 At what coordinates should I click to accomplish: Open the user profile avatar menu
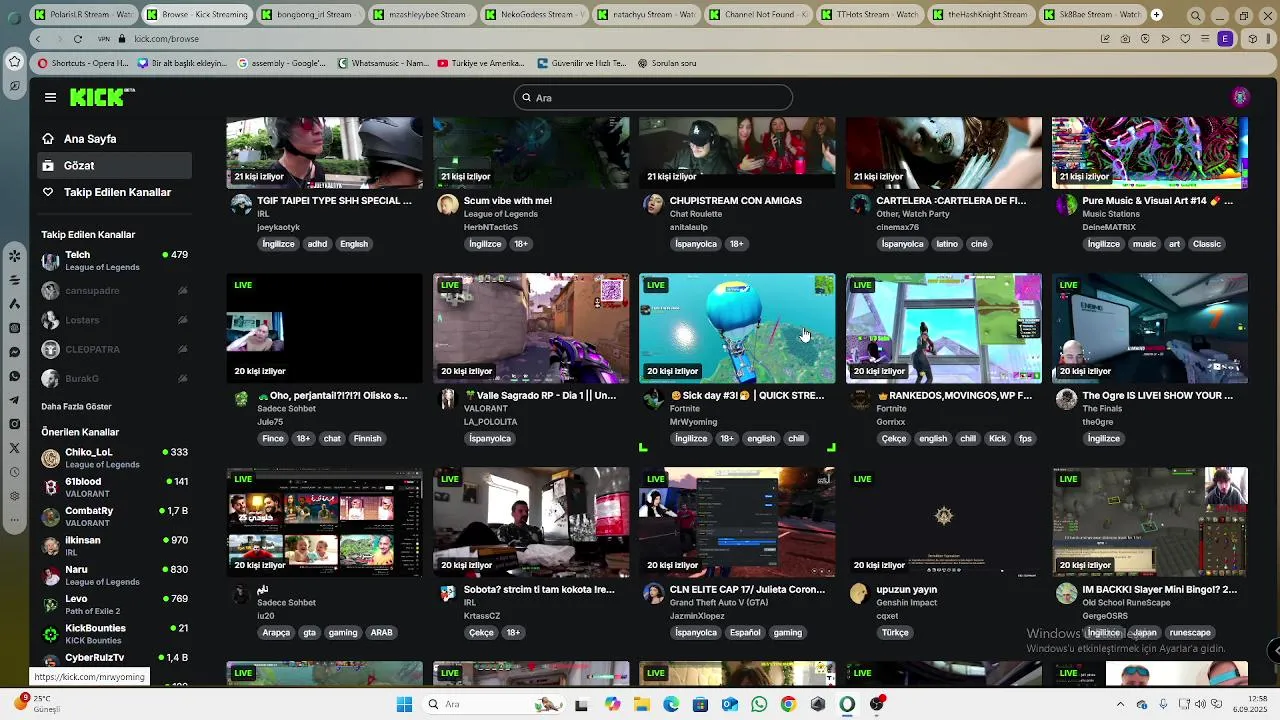click(x=1240, y=97)
